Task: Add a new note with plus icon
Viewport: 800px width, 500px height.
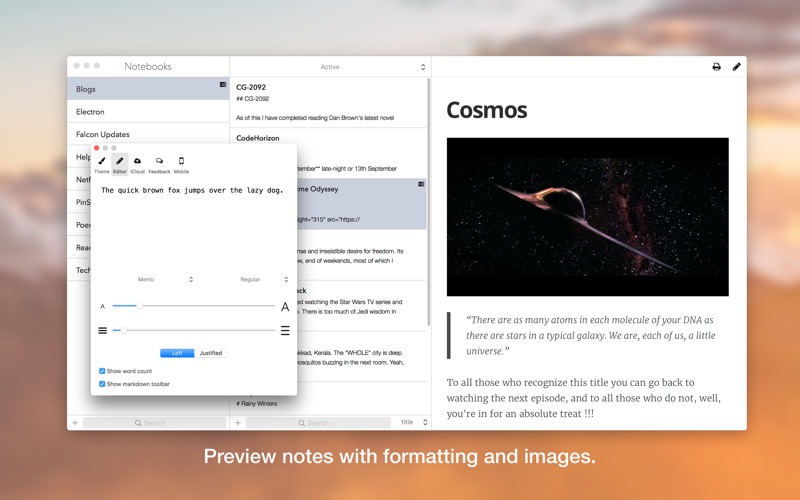Action: [x=238, y=423]
